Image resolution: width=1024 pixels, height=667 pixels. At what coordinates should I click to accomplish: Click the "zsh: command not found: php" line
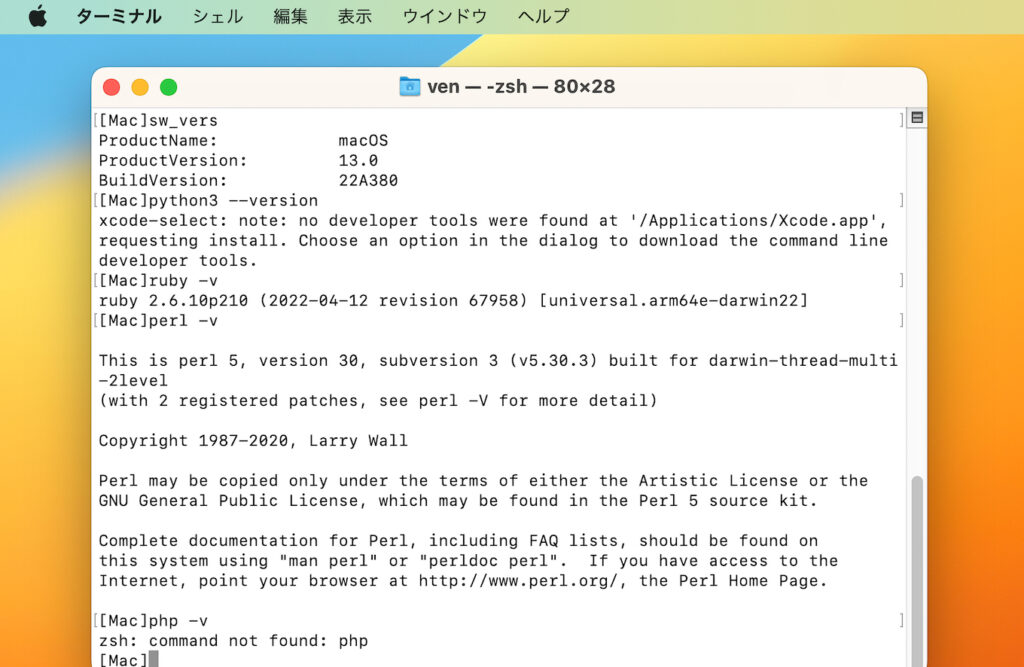click(233, 641)
